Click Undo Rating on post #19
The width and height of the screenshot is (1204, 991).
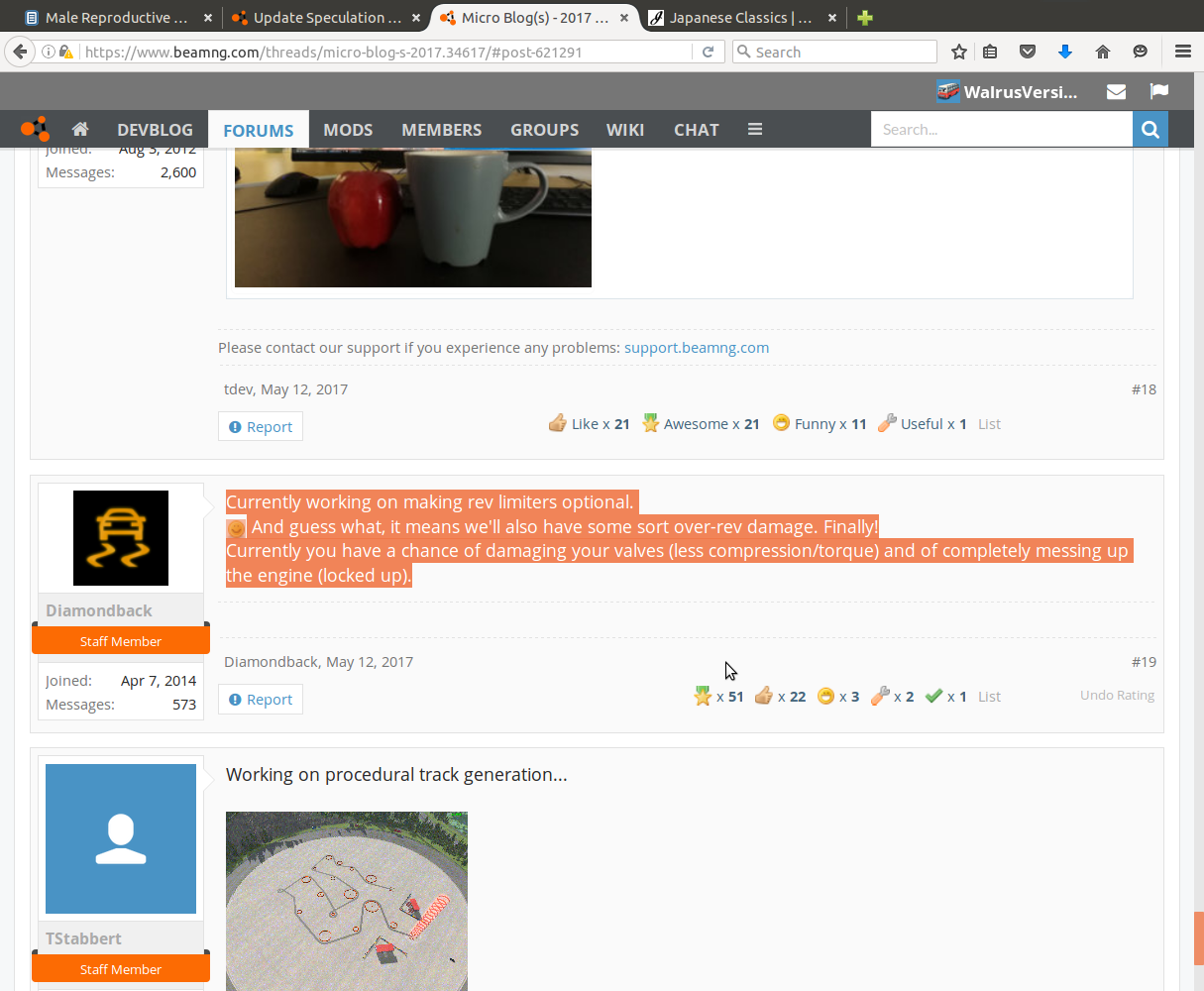(1117, 695)
